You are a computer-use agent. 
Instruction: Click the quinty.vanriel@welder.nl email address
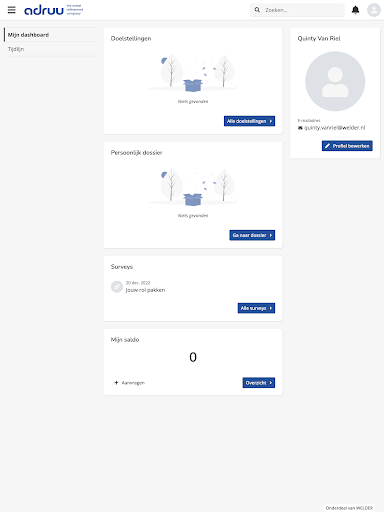(x=334, y=128)
